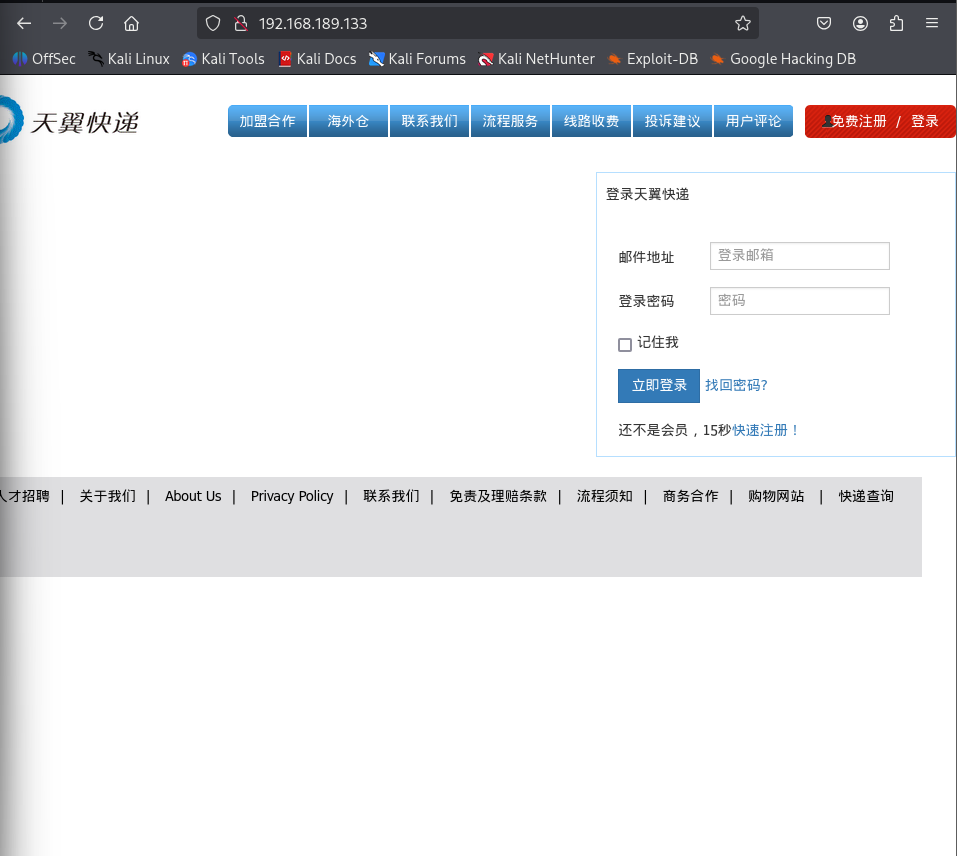This screenshot has width=957, height=856.
Task: Click the browser back arrow
Action: point(24,22)
